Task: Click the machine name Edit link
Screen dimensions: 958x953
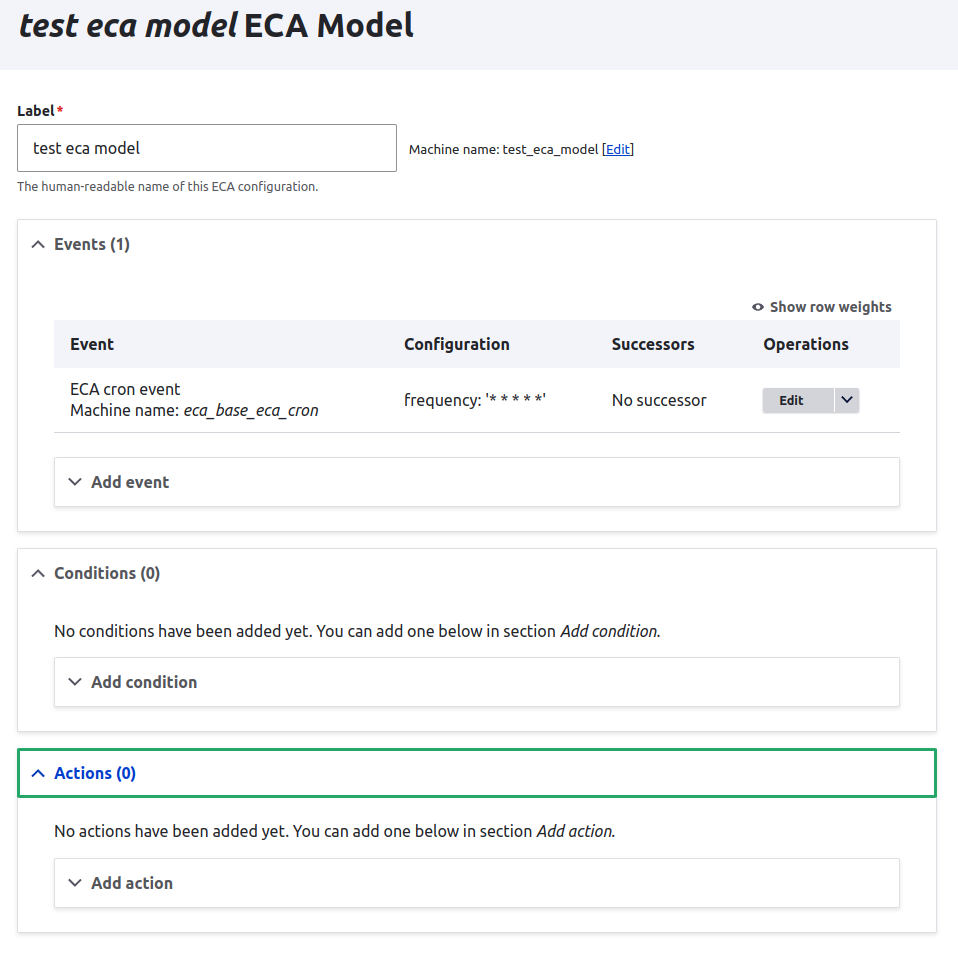Action: [618, 149]
